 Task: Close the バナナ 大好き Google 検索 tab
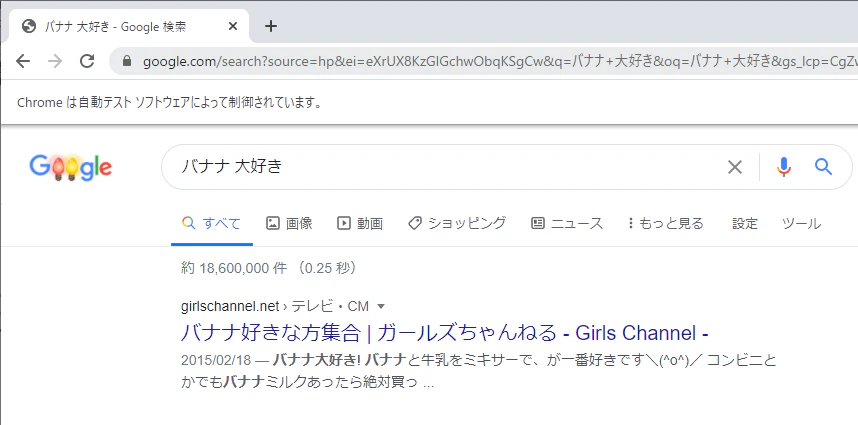[233, 26]
